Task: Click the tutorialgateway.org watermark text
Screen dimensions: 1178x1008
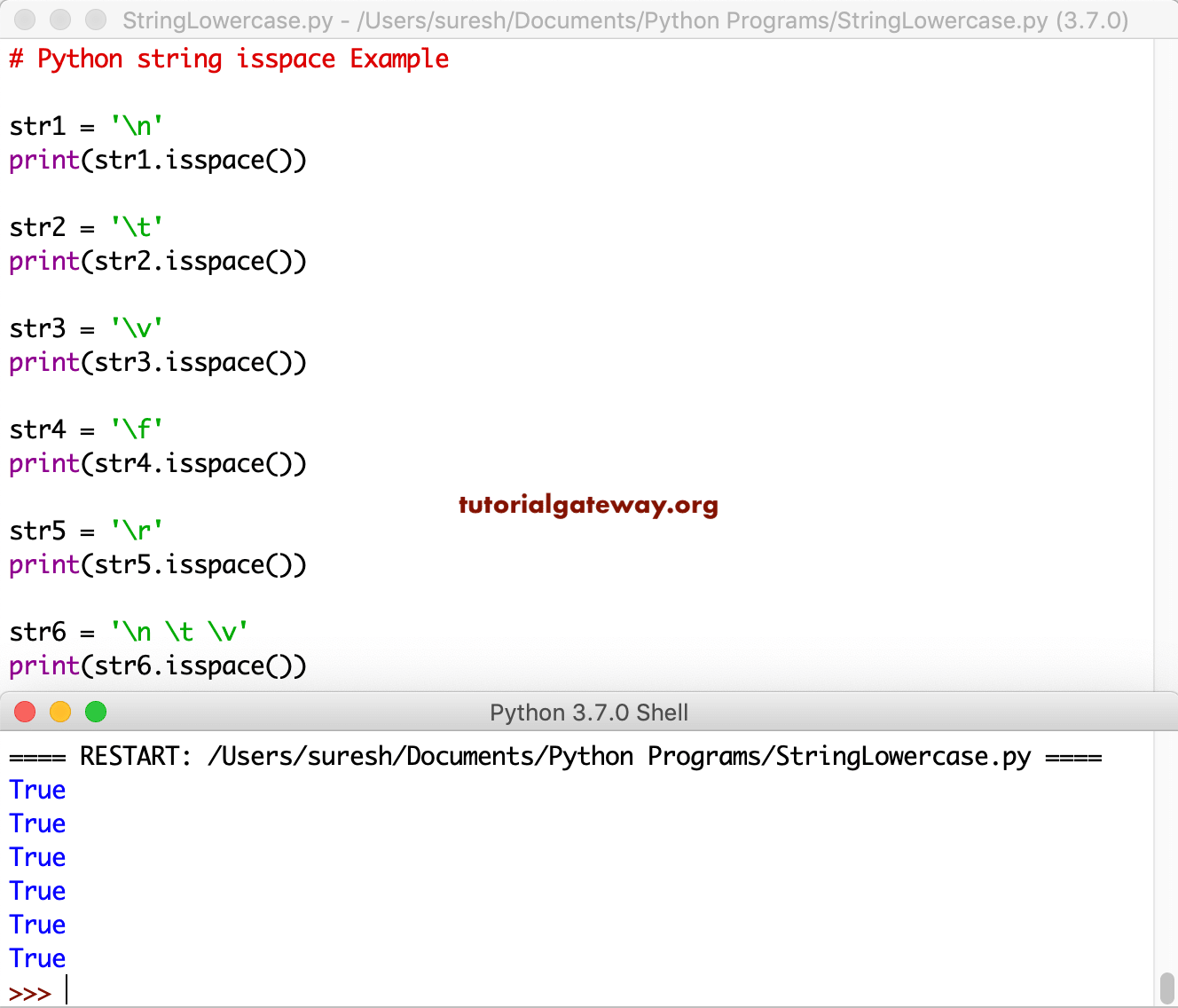Action: [588, 506]
